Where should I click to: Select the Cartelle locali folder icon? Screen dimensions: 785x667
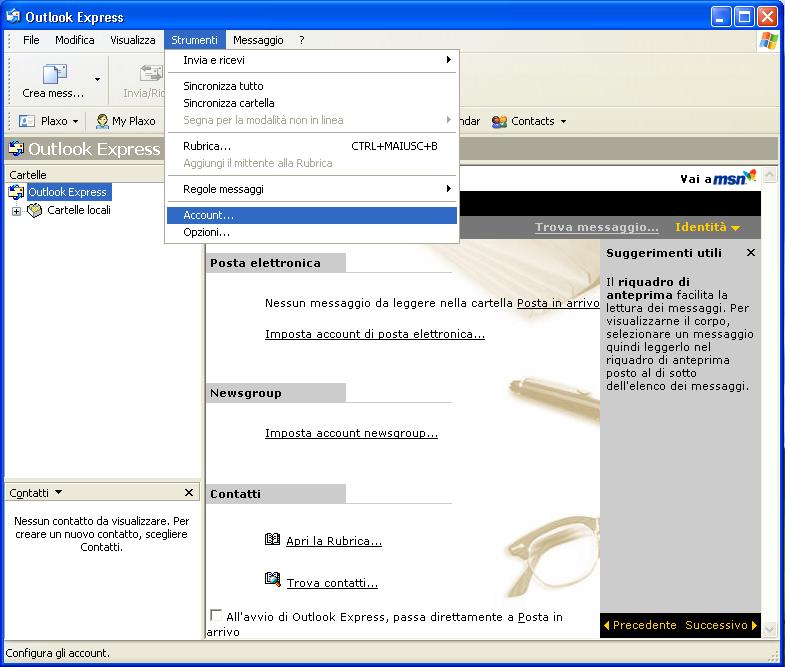coord(35,210)
